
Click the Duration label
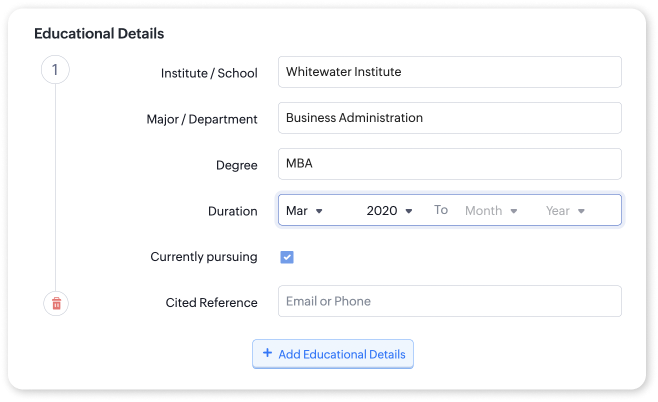pos(232,211)
